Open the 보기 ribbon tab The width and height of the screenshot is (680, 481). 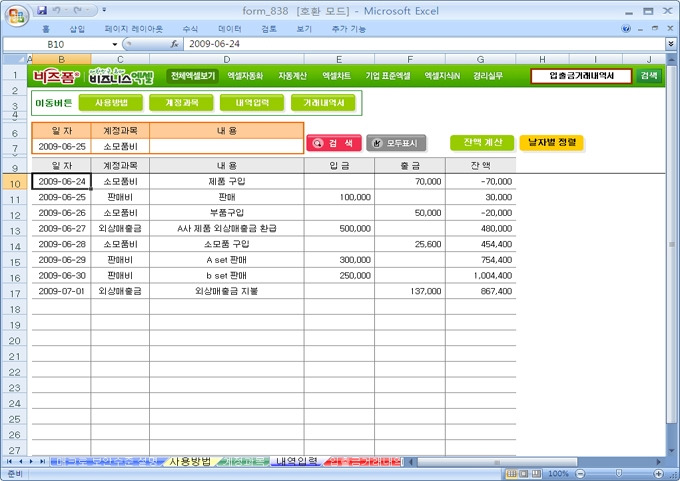304,29
